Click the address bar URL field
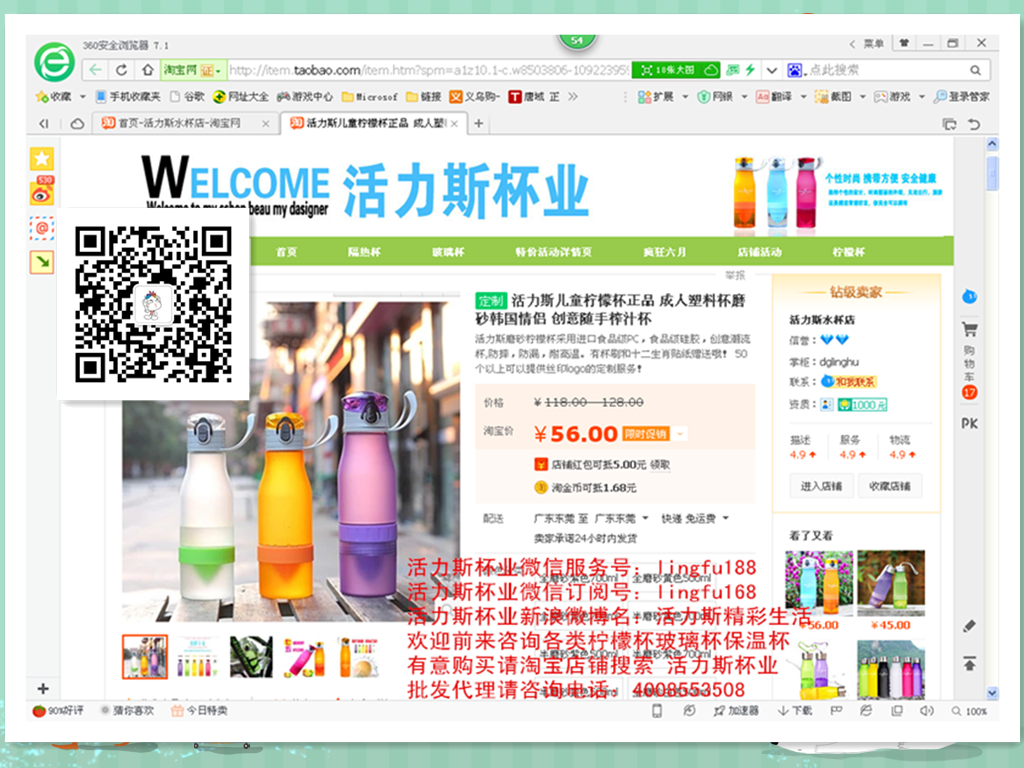This screenshot has height=768, width=1024. pyautogui.click(x=428, y=70)
